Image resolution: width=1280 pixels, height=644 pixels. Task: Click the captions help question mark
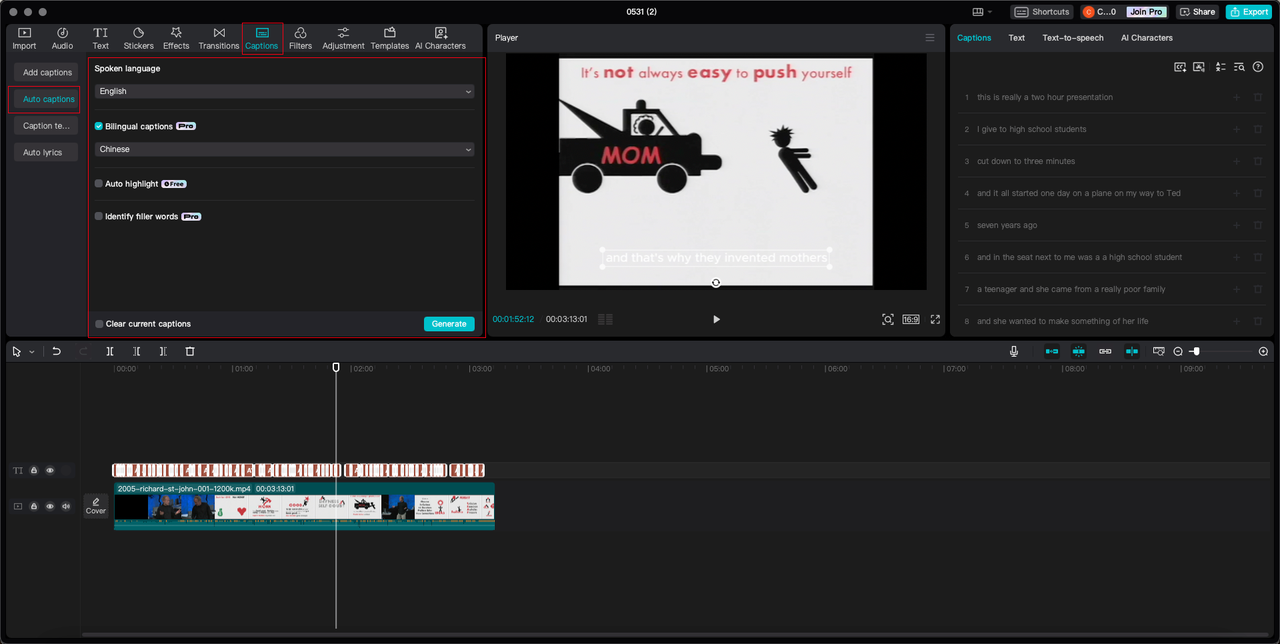coord(1258,67)
